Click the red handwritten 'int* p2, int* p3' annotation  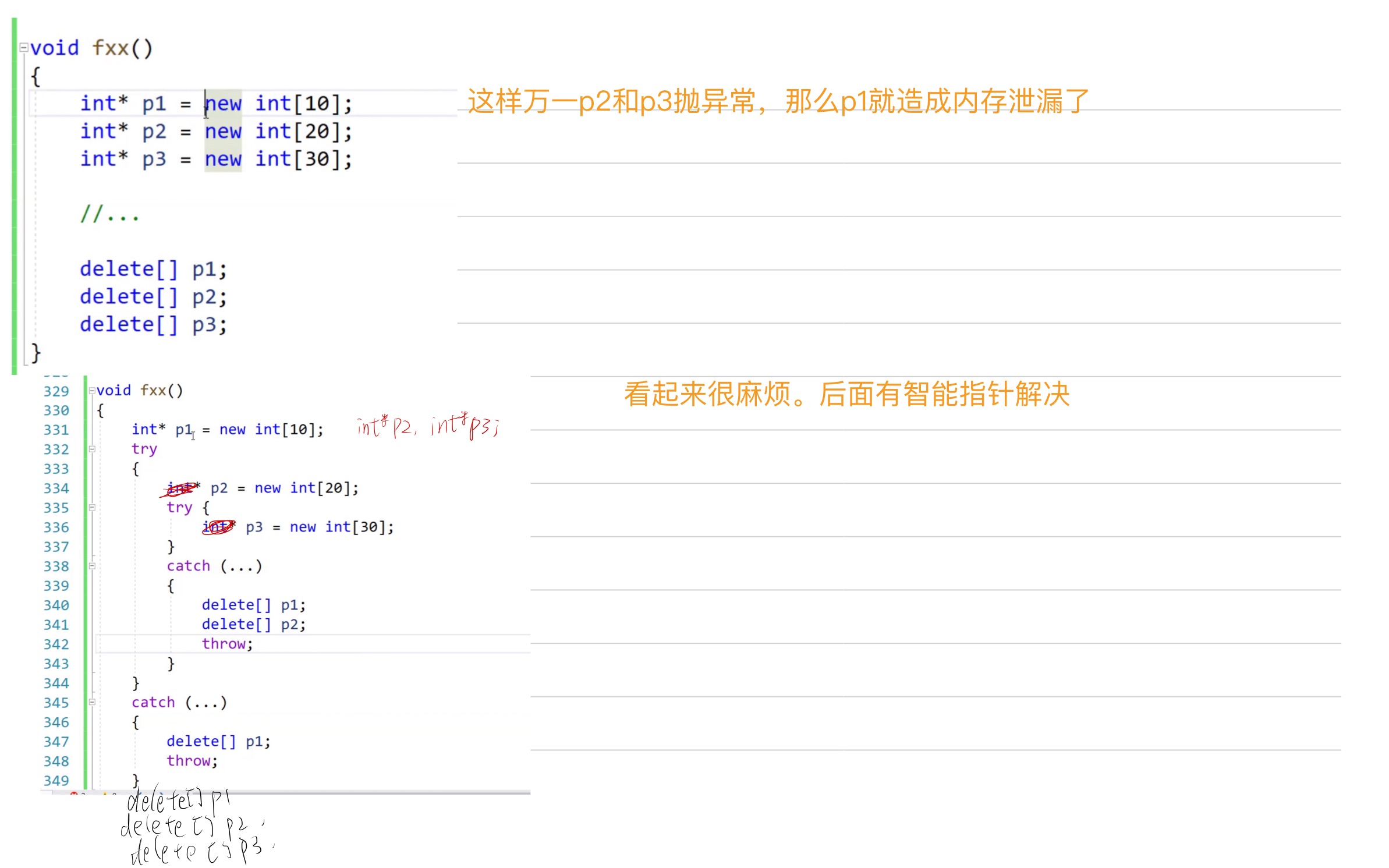[x=428, y=426]
